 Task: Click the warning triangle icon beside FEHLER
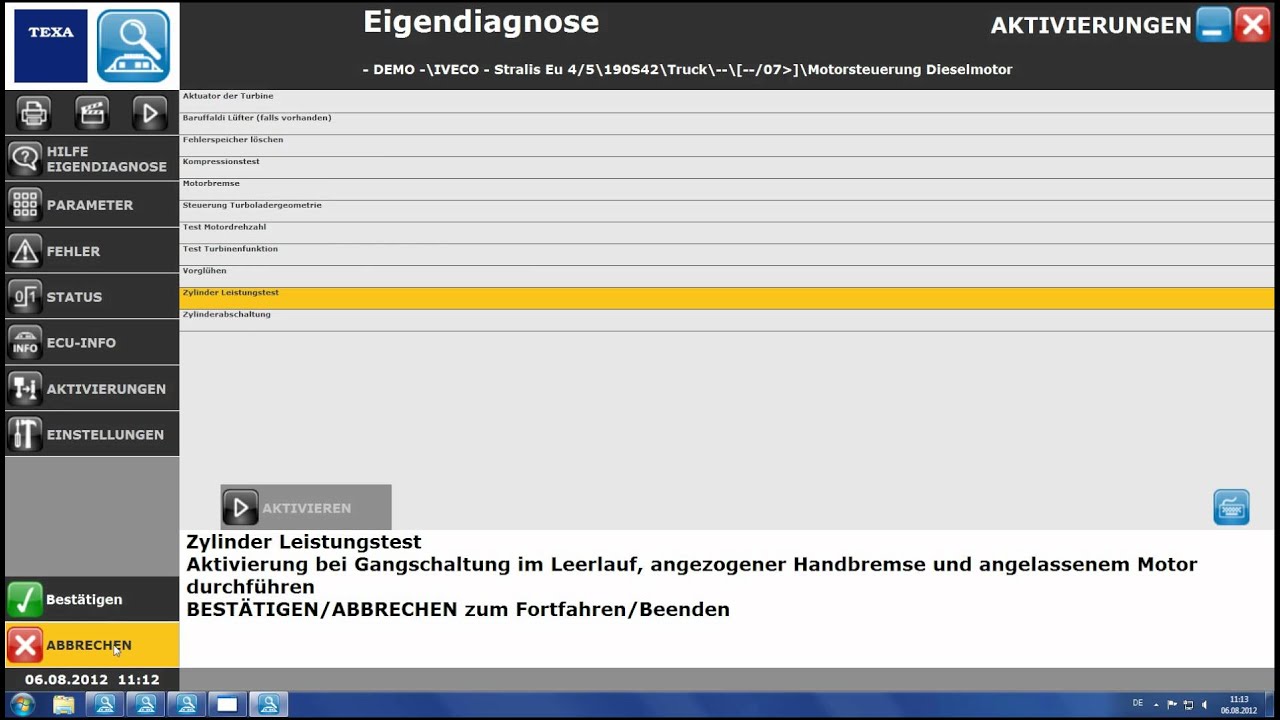[25, 251]
